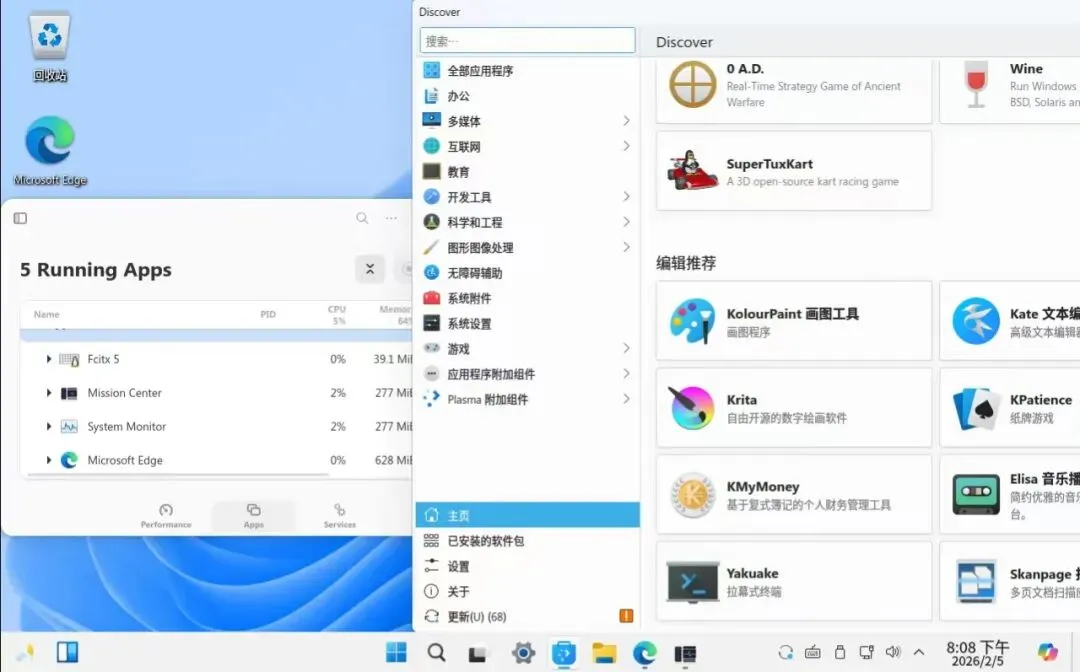Click the Kate text editor icon
Screen dimensions: 1080x672
coord(976,321)
